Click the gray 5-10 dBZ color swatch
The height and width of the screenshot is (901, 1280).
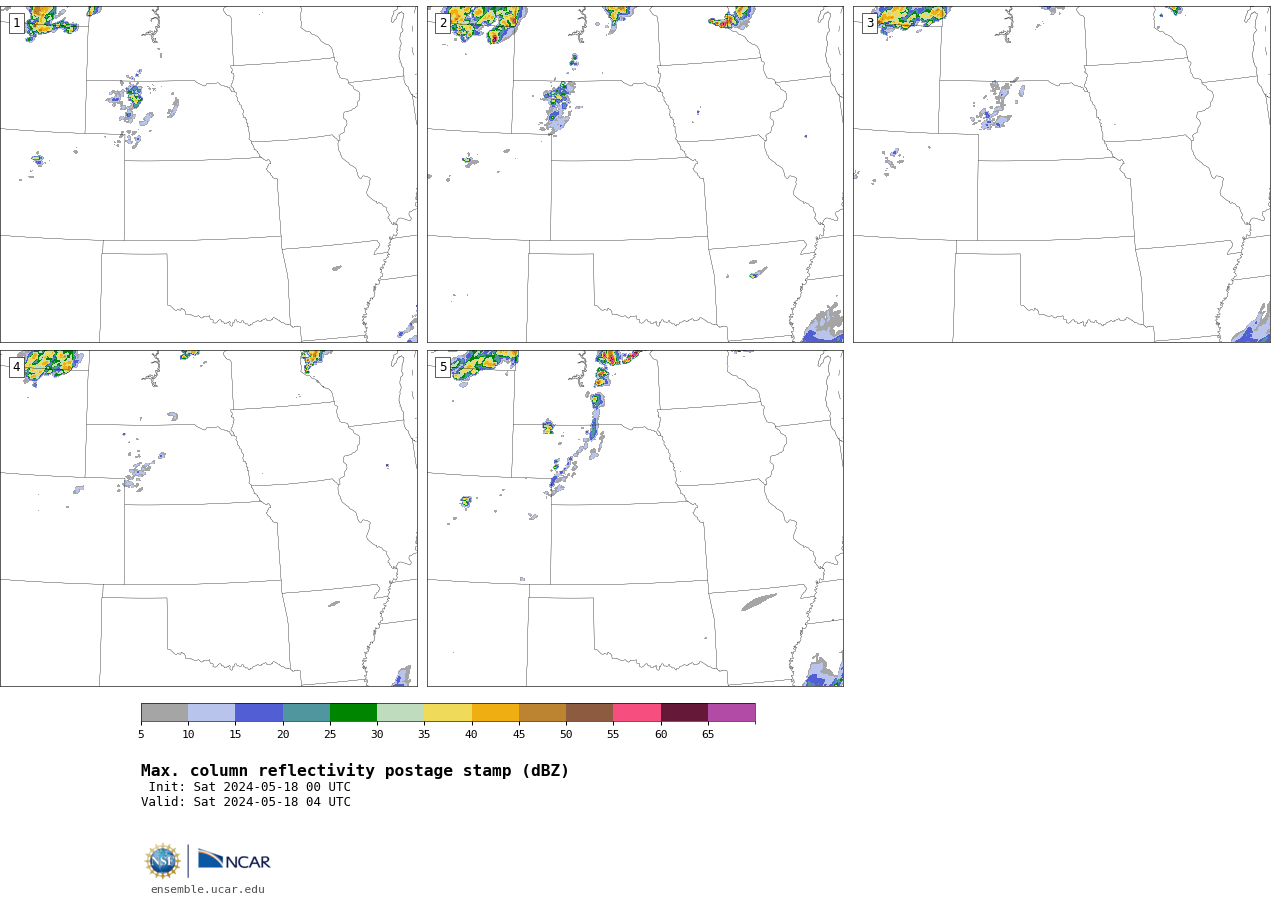(x=164, y=713)
